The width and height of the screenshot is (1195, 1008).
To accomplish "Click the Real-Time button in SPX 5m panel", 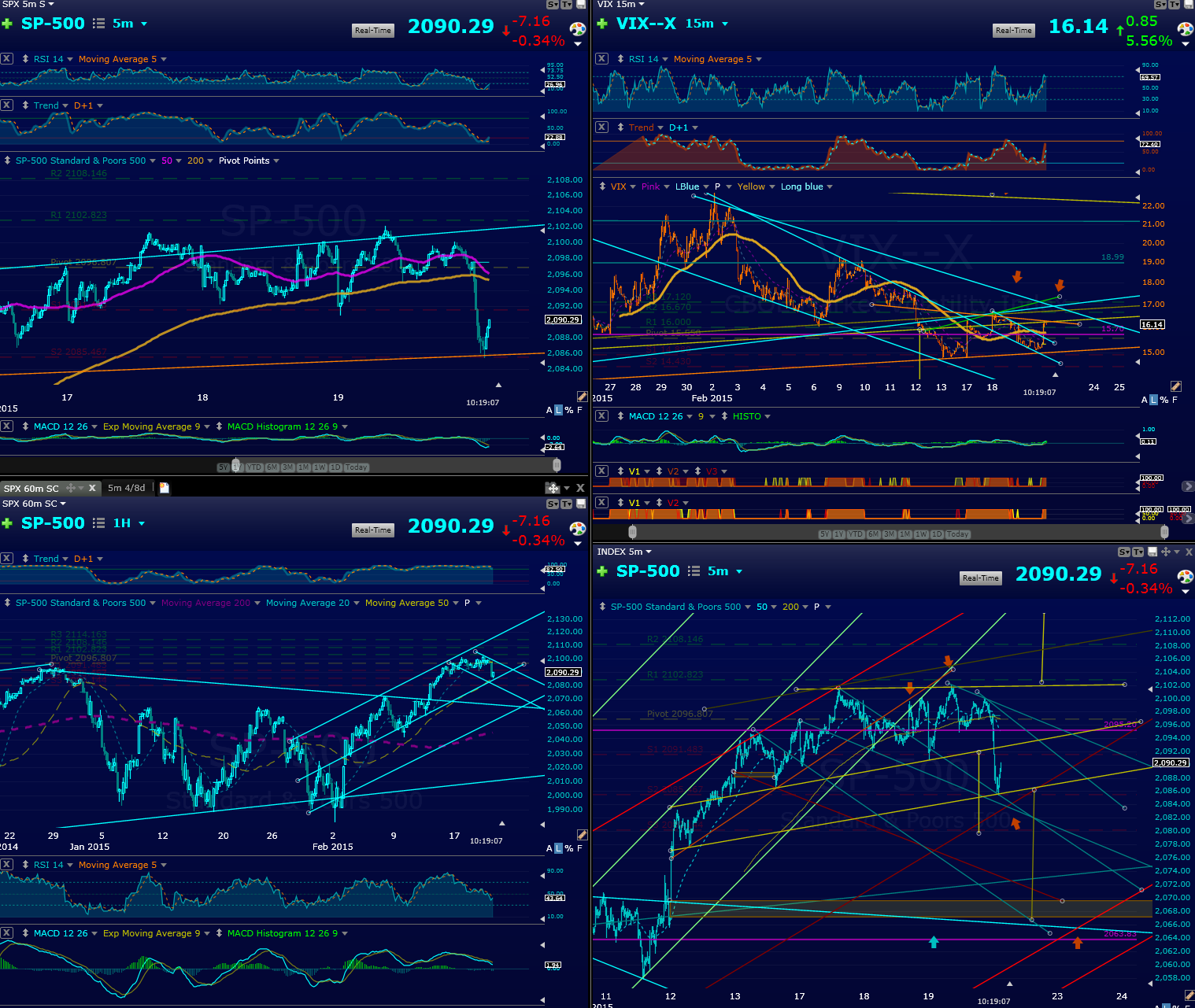I will [x=373, y=31].
